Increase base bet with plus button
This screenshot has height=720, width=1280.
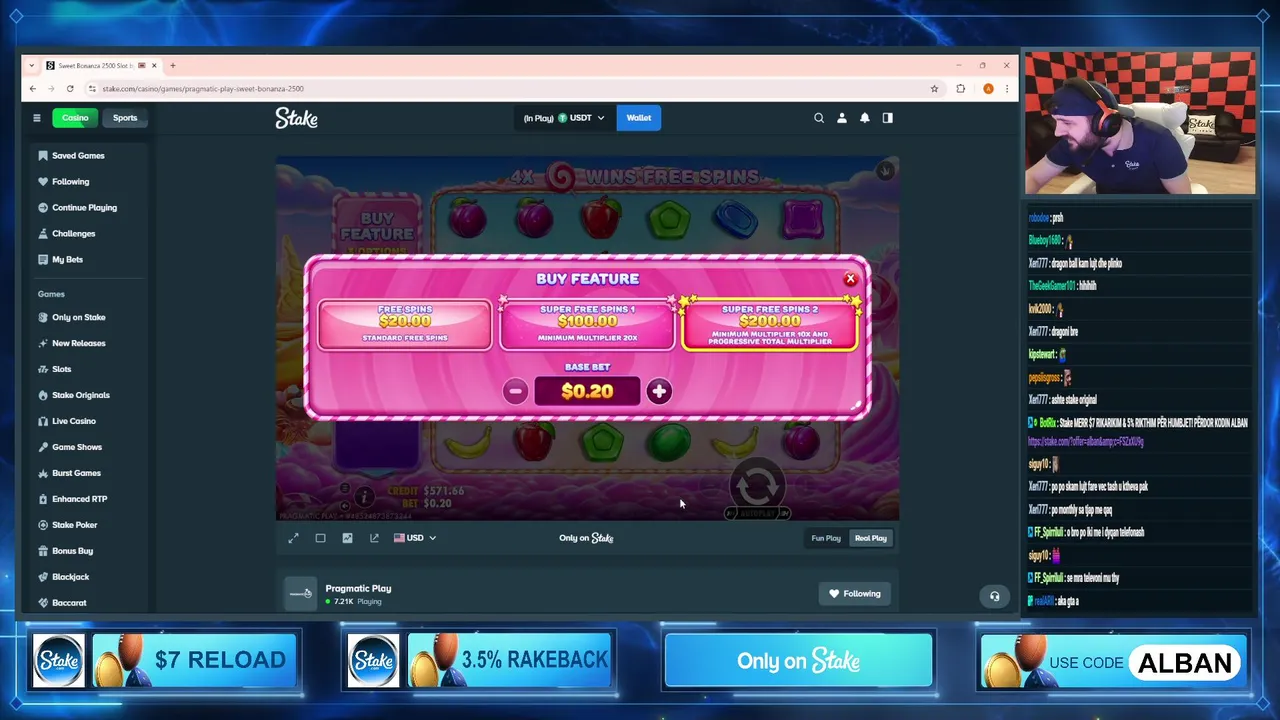click(x=659, y=391)
